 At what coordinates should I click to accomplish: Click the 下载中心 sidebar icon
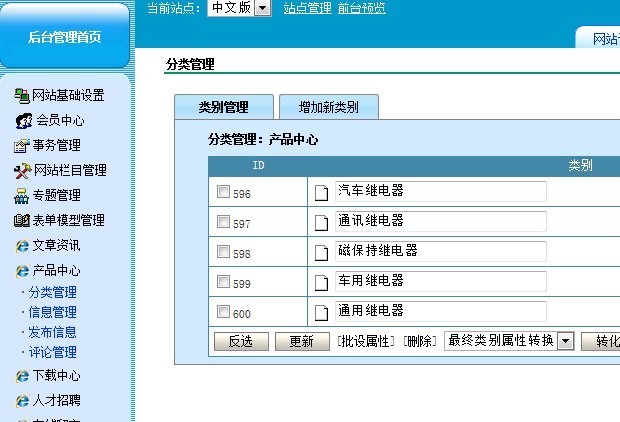[22, 377]
